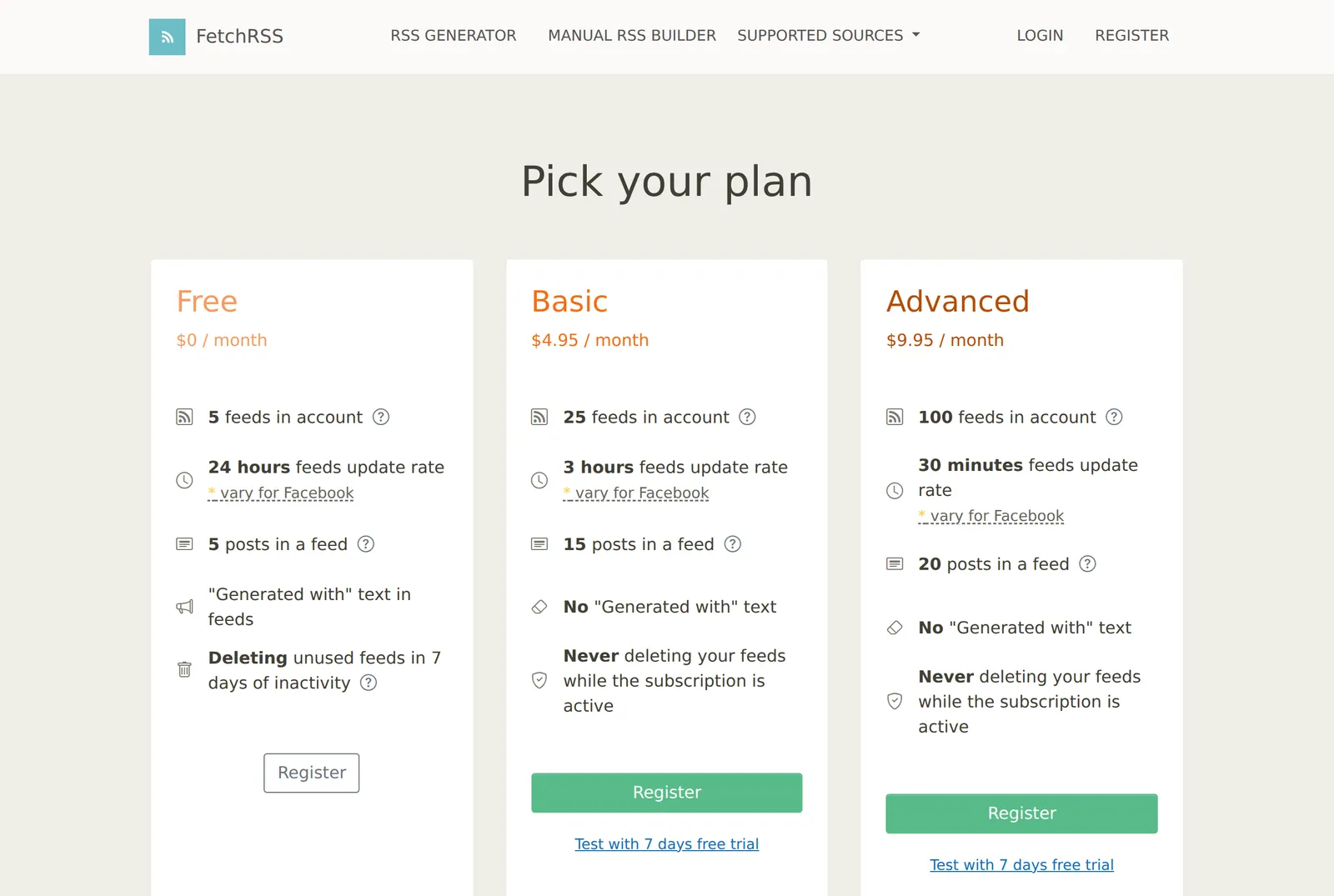1334x896 pixels.
Task: Click the Free plan Register button
Action: point(312,773)
